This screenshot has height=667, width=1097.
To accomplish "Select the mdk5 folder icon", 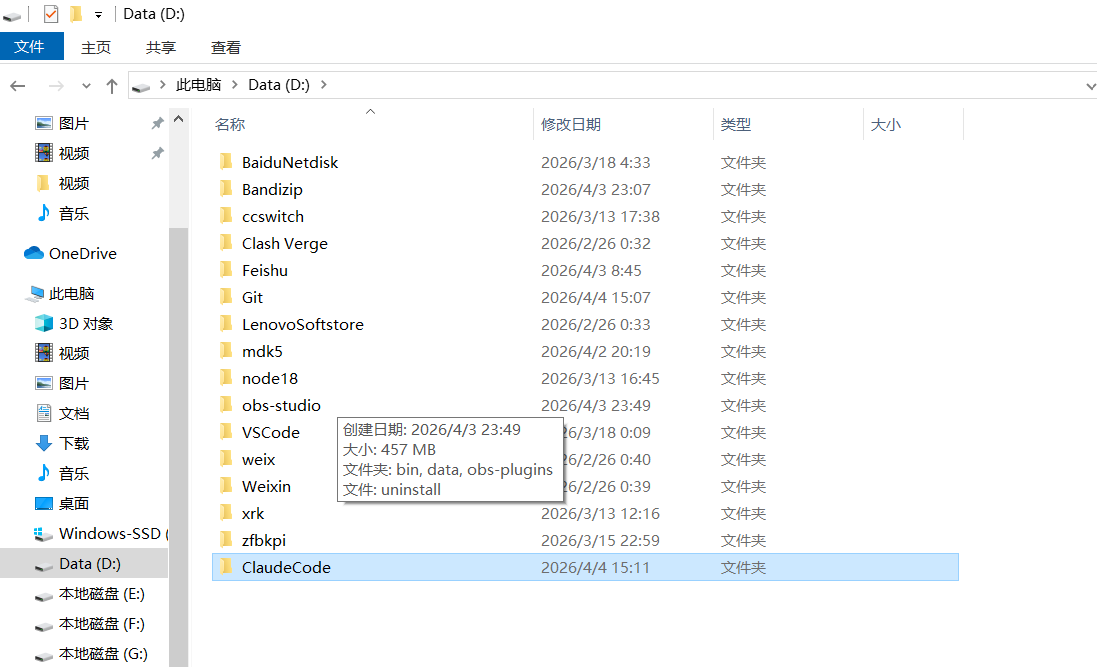I will click(x=226, y=351).
